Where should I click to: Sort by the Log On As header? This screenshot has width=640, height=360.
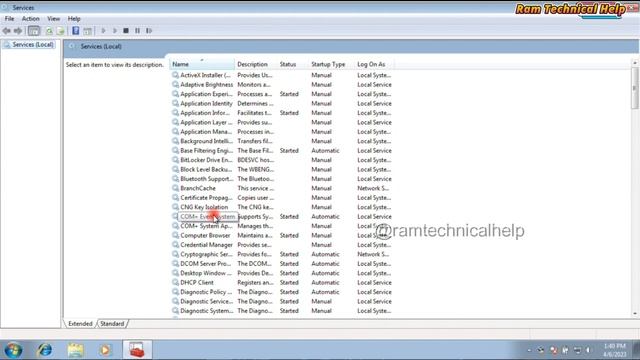pyautogui.click(x=374, y=64)
